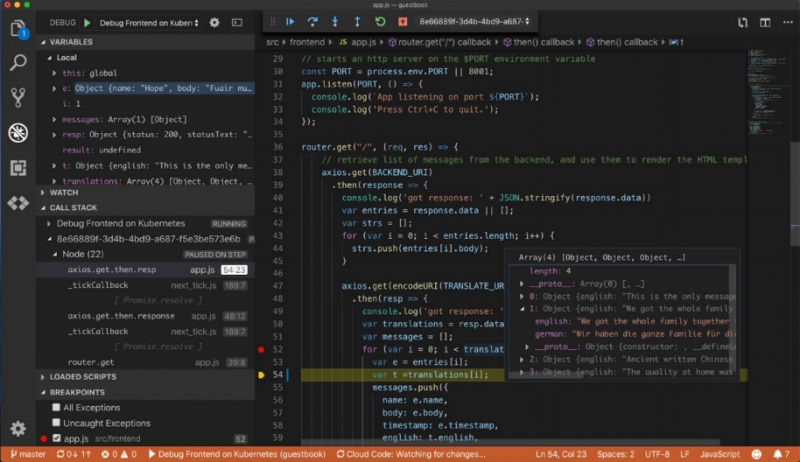Click Ln 54, Col 23 in status bar
Screen dimensions: 800x462
pos(560,454)
